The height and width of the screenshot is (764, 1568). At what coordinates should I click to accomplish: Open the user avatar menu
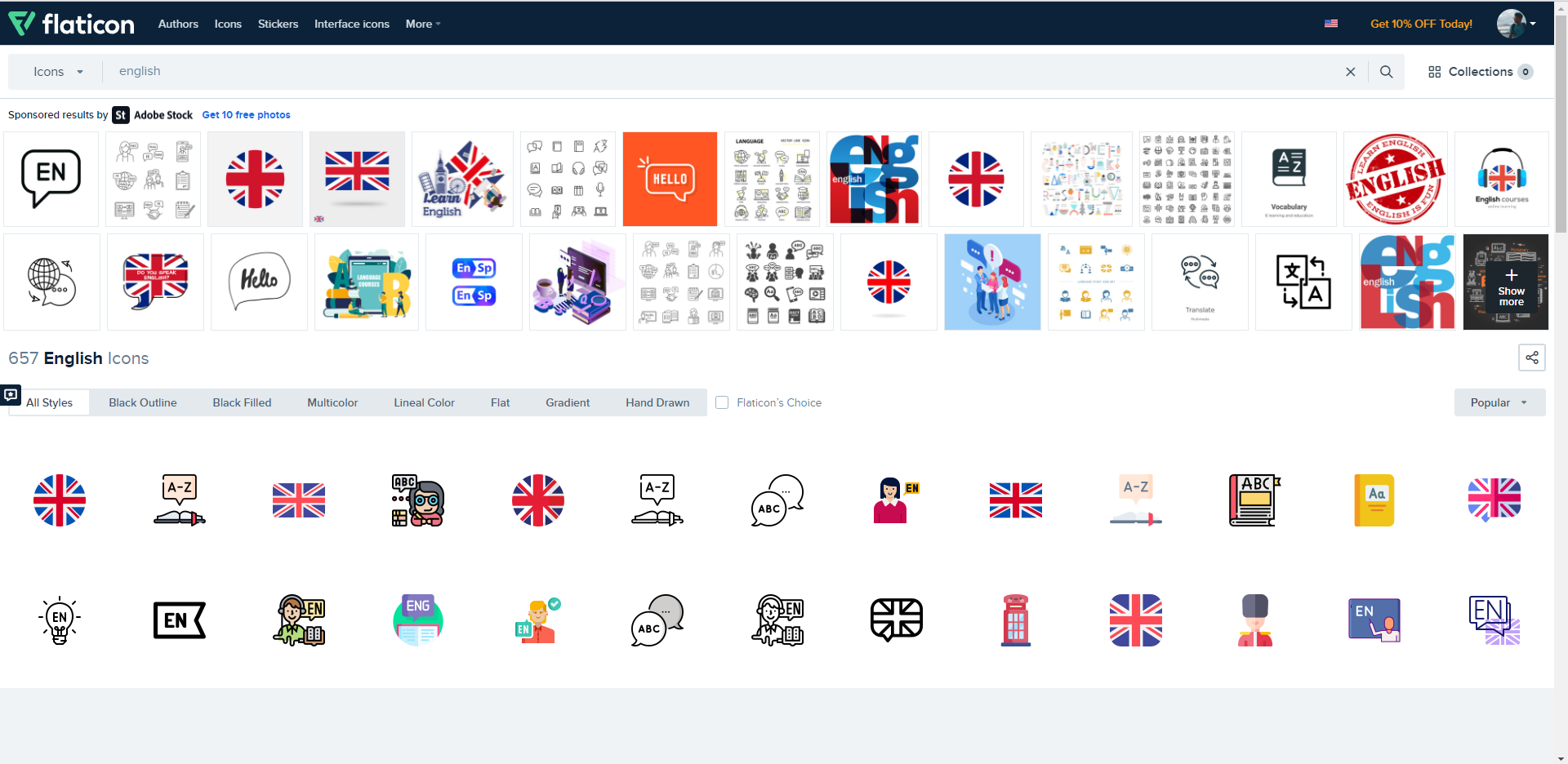pos(1516,24)
